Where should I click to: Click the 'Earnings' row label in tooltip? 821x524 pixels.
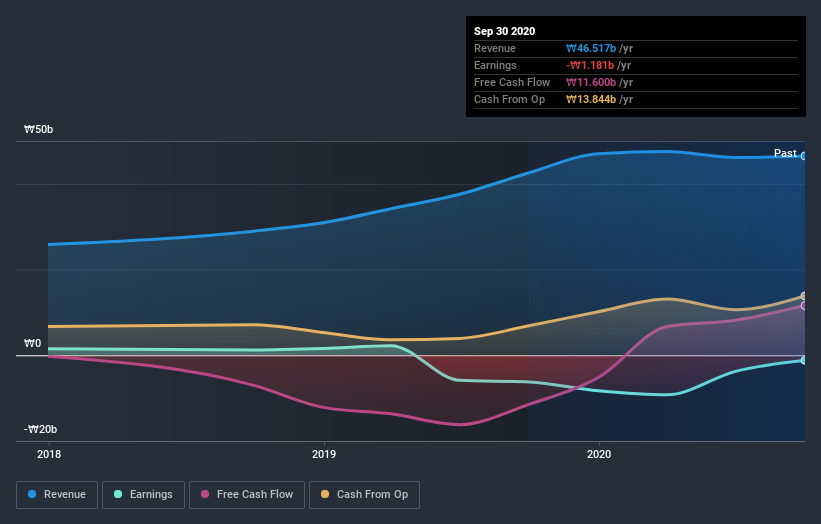pos(495,65)
